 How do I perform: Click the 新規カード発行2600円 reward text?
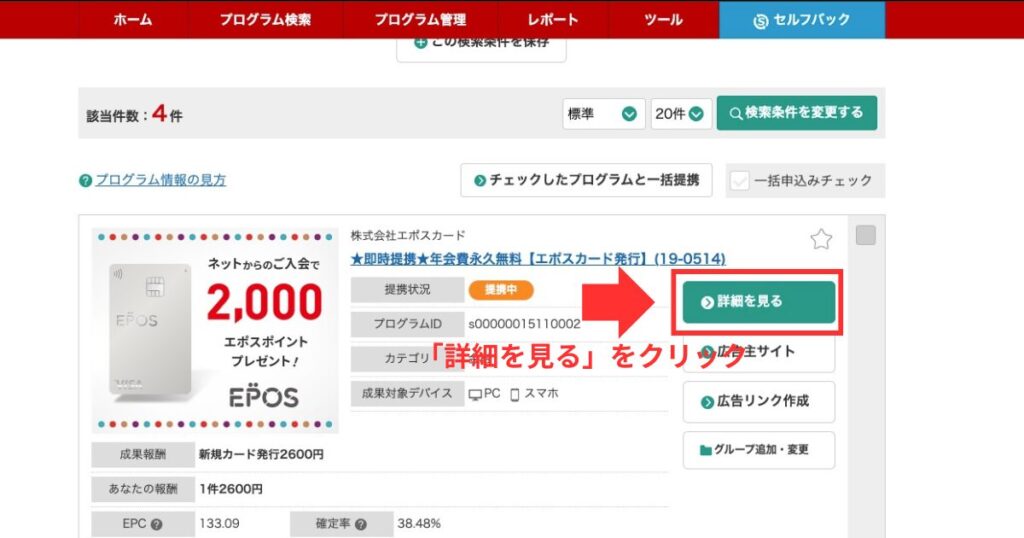pos(261,454)
